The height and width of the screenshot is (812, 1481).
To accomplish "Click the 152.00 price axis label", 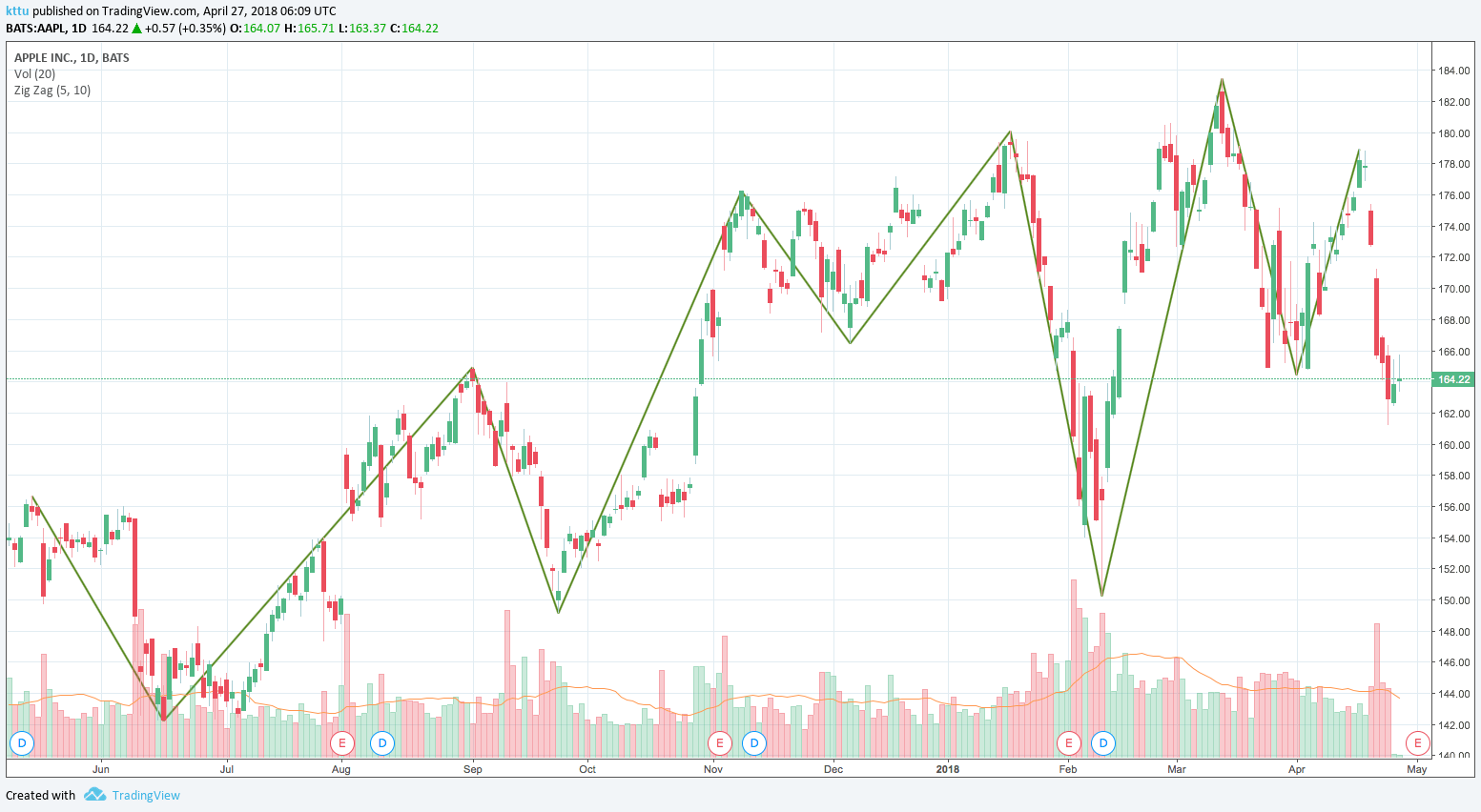I will (1453, 569).
